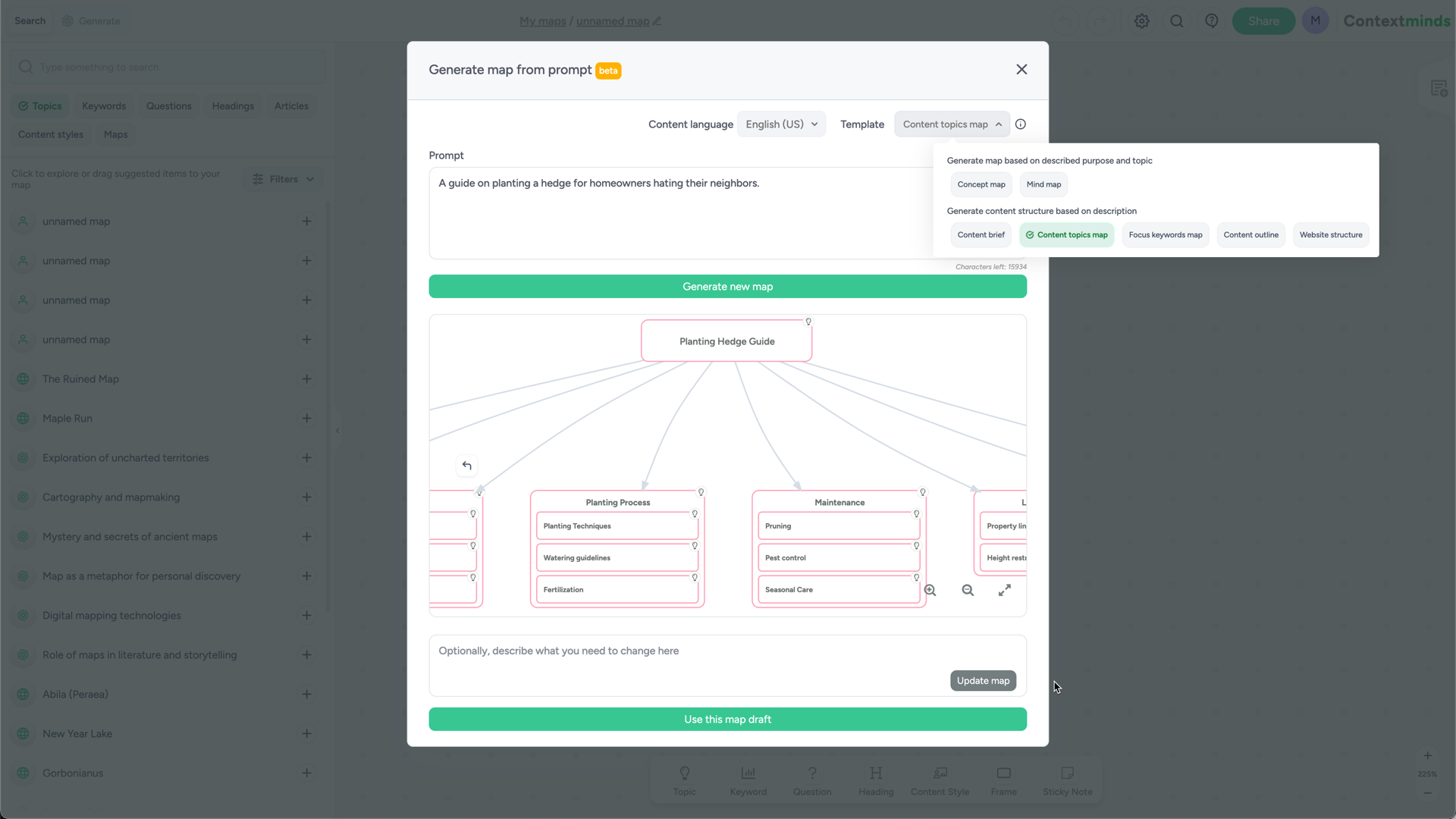Image resolution: width=1456 pixels, height=819 pixels.
Task: Click the fullscreen expand icon
Action: (x=1005, y=590)
